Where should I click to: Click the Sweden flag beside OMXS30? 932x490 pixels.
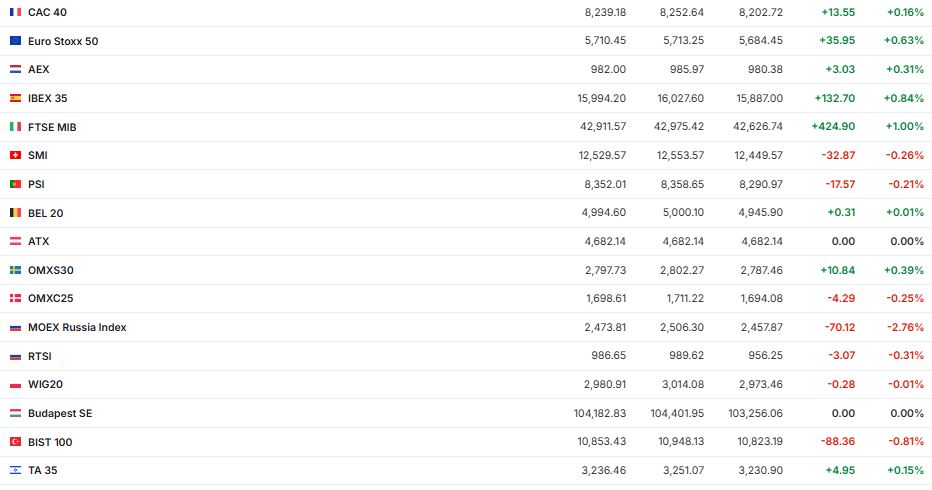15,270
